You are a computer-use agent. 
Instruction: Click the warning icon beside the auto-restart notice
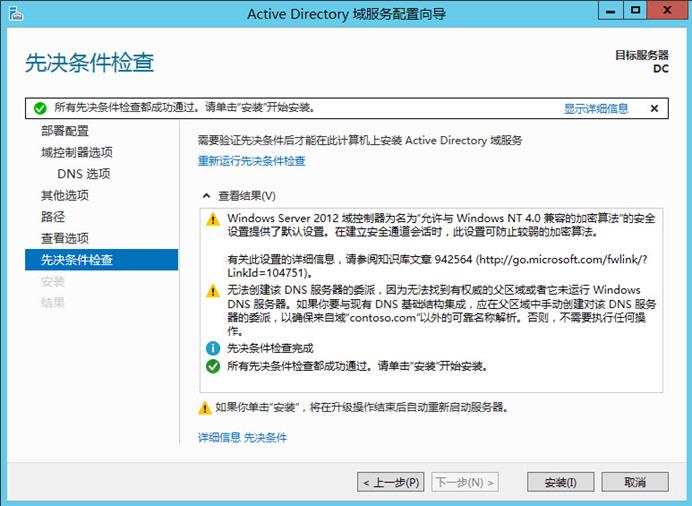tap(204, 408)
